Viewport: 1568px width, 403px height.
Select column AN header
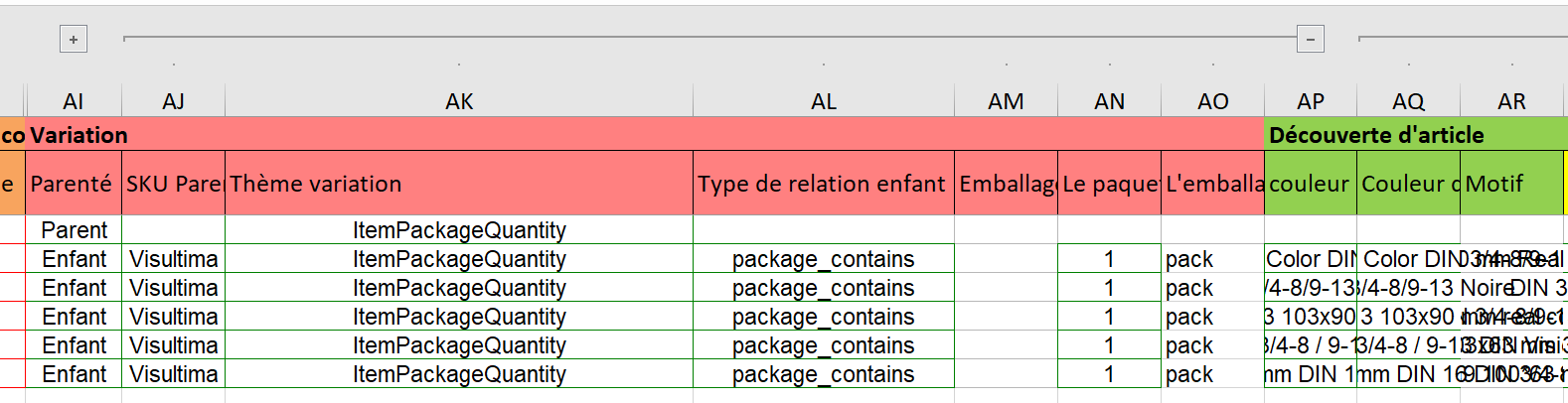tap(1109, 101)
